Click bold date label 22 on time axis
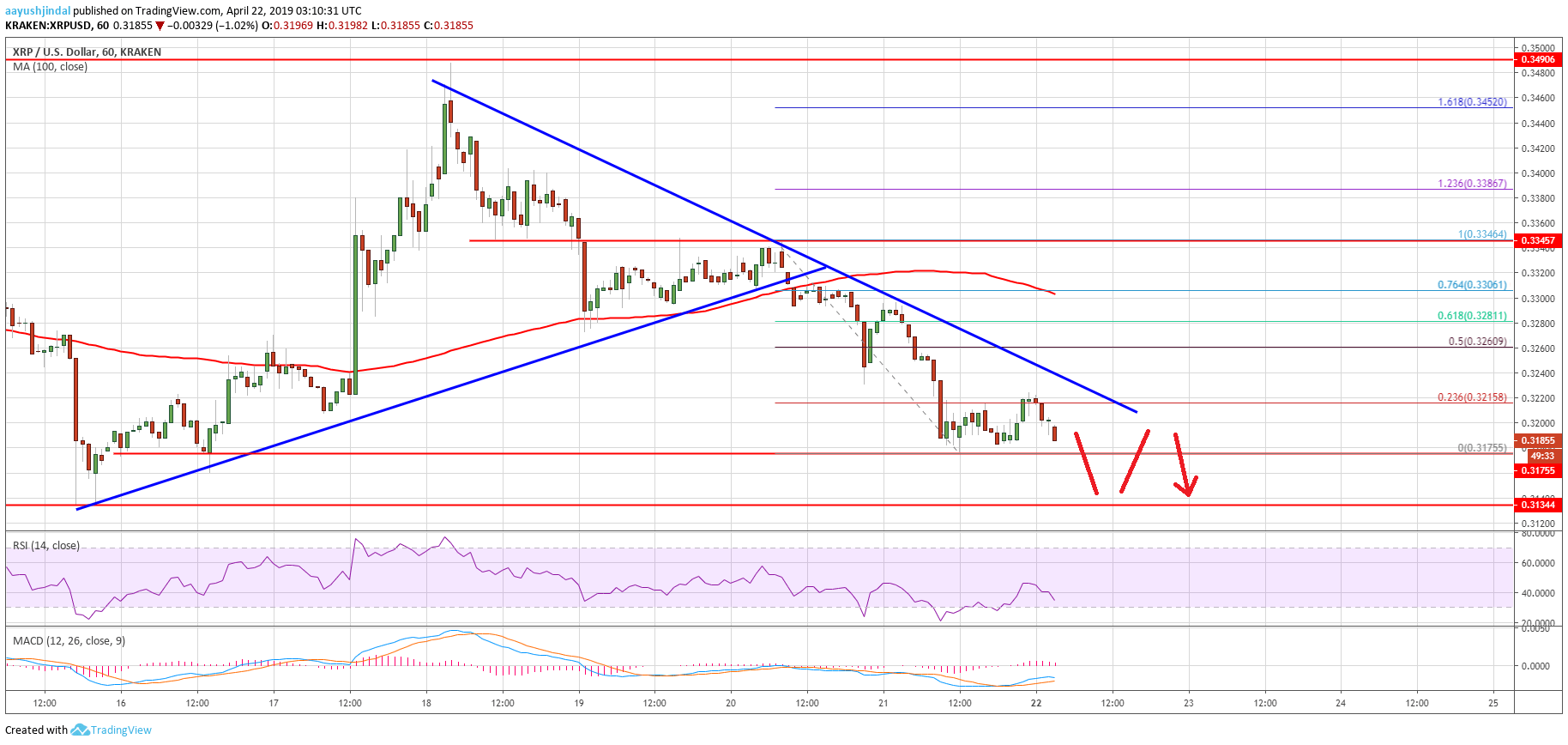The width and height of the screenshot is (1568, 745). (x=1036, y=703)
